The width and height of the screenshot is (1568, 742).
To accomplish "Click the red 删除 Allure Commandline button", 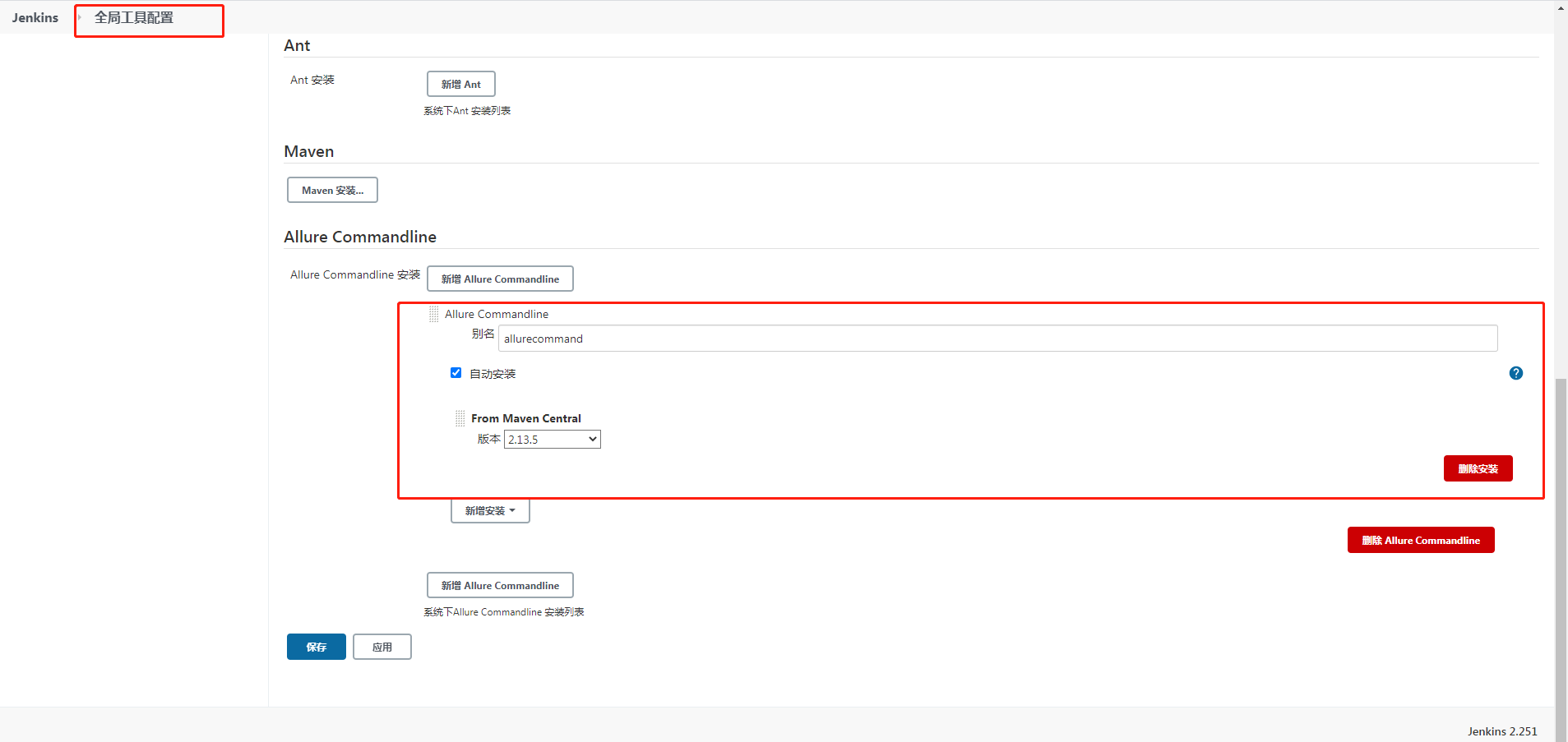I will (x=1421, y=540).
